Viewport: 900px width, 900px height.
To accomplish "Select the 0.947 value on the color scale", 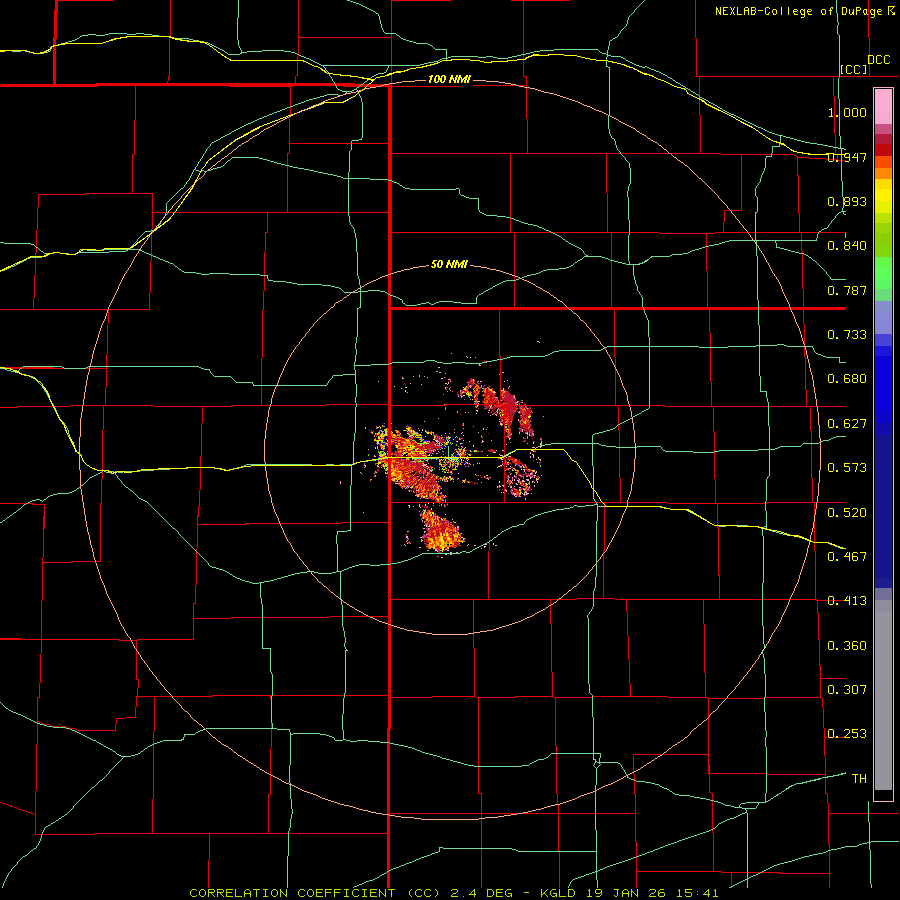I will click(847, 157).
